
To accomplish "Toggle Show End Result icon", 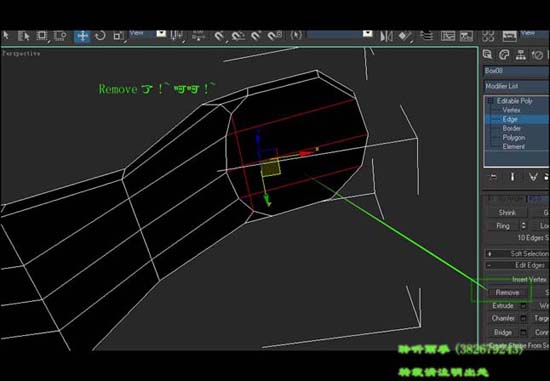I will point(512,177).
